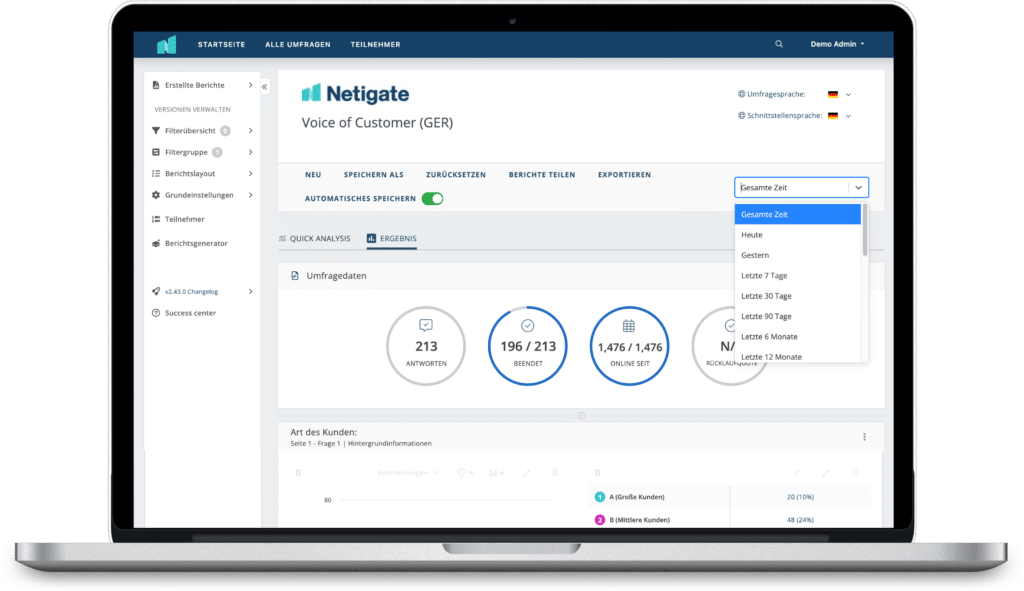Viewport: 1024px width, 591px height.
Task: Select Letzte 6 Monate option
Action: pyautogui.click(x=797, y=336)
